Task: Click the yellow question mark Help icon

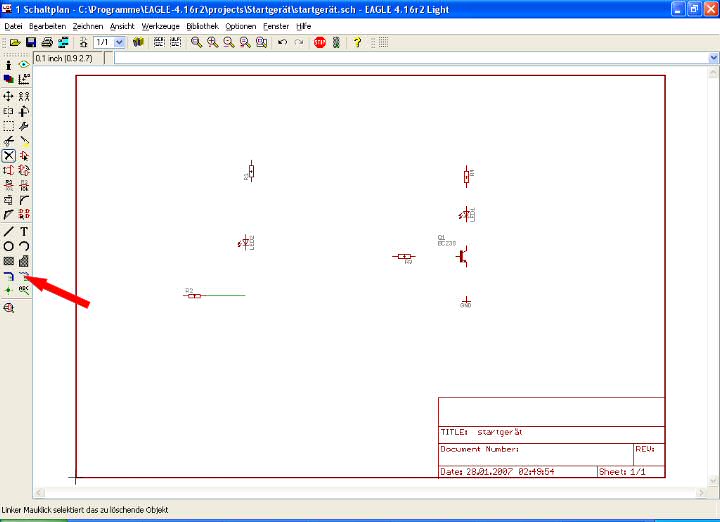Action: [357, 43]
